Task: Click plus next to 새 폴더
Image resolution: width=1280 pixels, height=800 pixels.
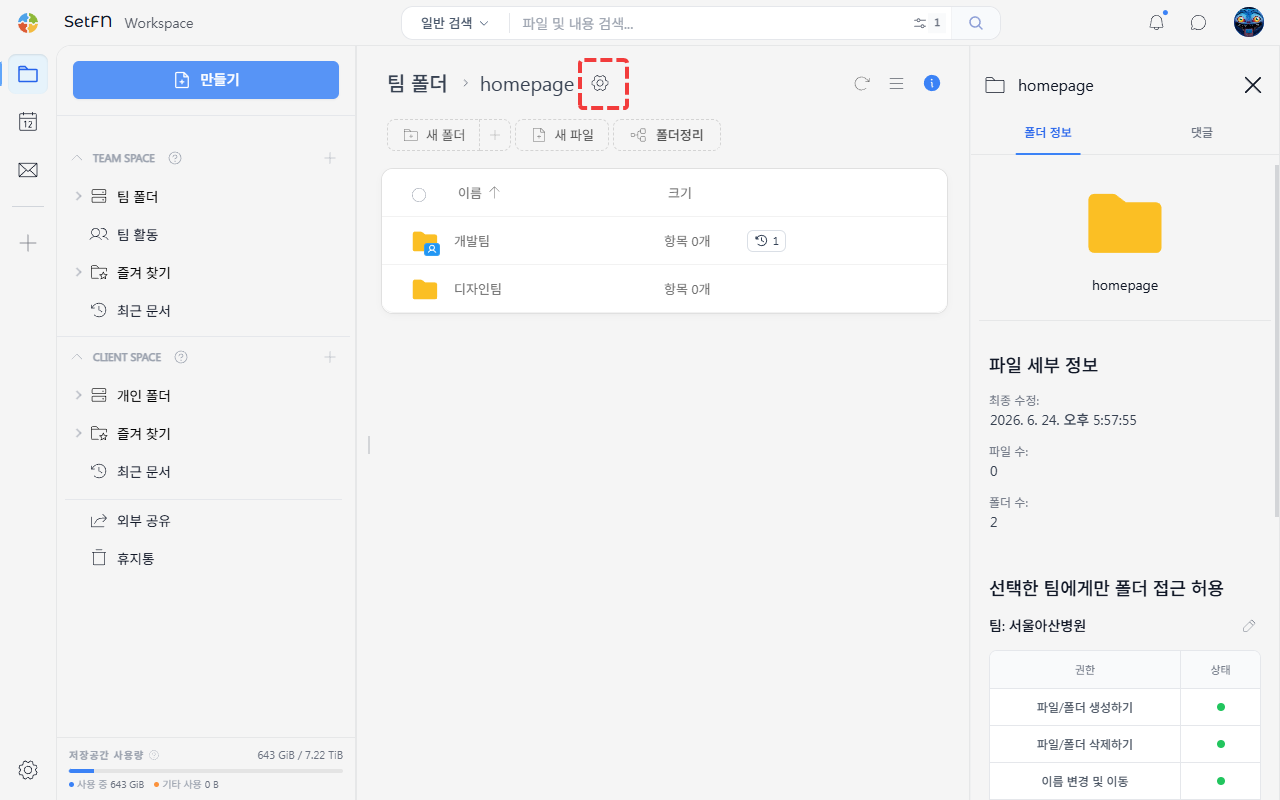Action: pyautogui.click(x=495, y=135)
